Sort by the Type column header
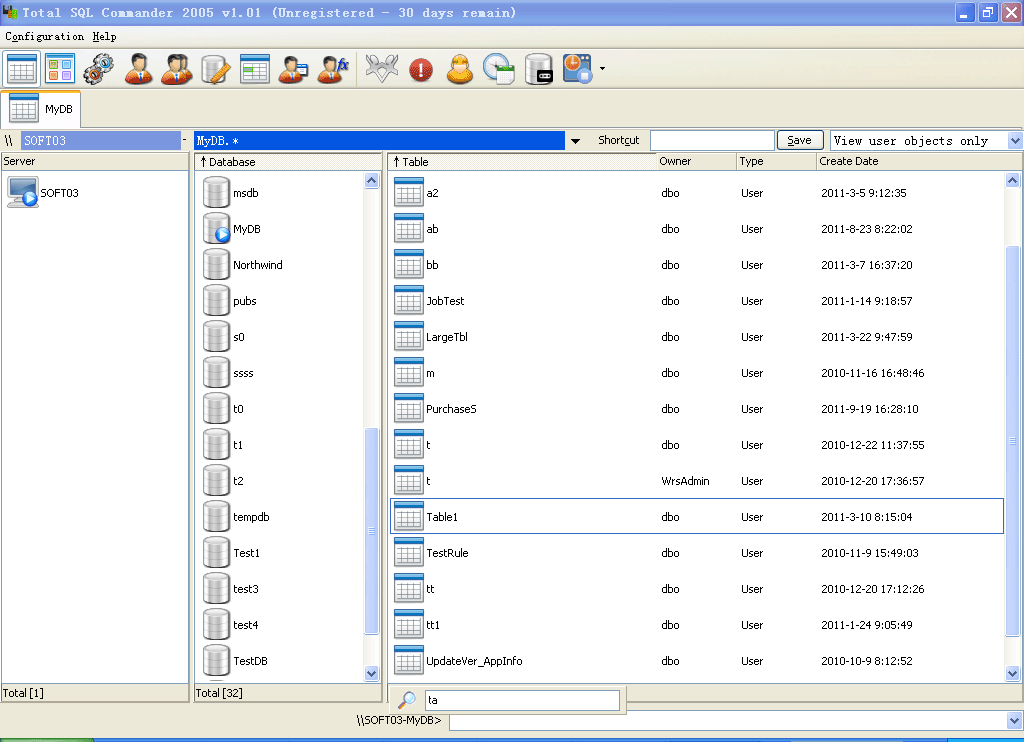This screenshot has width=1024, height=742. pyautogui.click(x=776, y=161)
